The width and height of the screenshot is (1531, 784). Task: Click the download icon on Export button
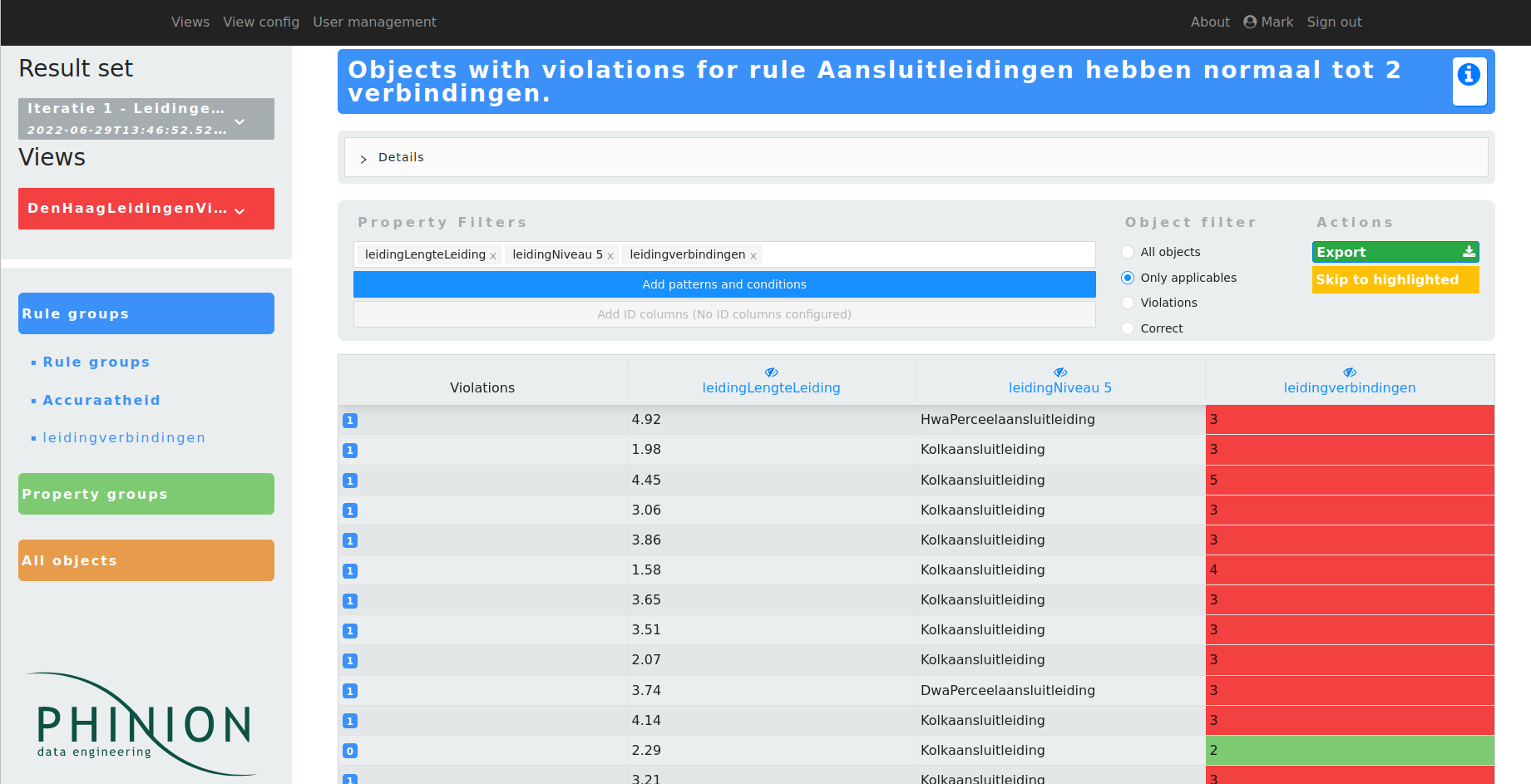(1469, 252)
